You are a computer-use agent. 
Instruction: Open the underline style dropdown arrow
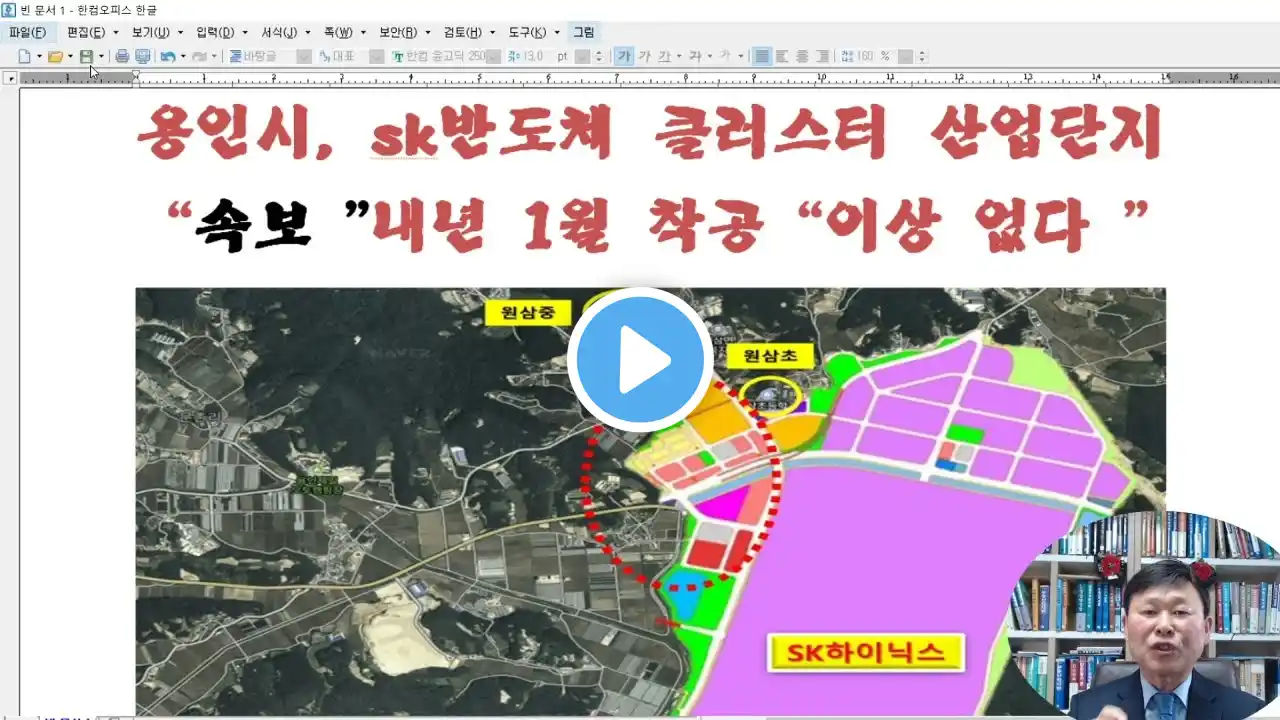pos(679,56)
